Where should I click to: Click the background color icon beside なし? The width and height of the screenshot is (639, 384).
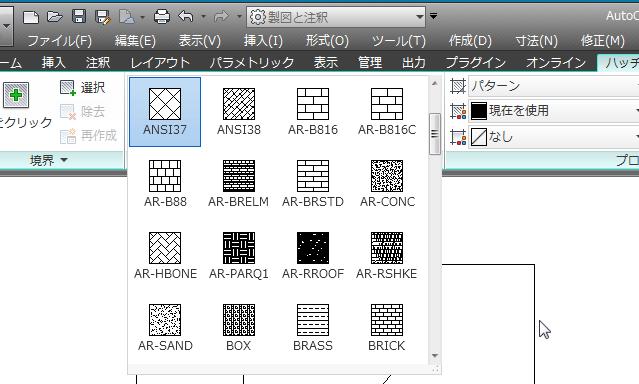(458, 137)
